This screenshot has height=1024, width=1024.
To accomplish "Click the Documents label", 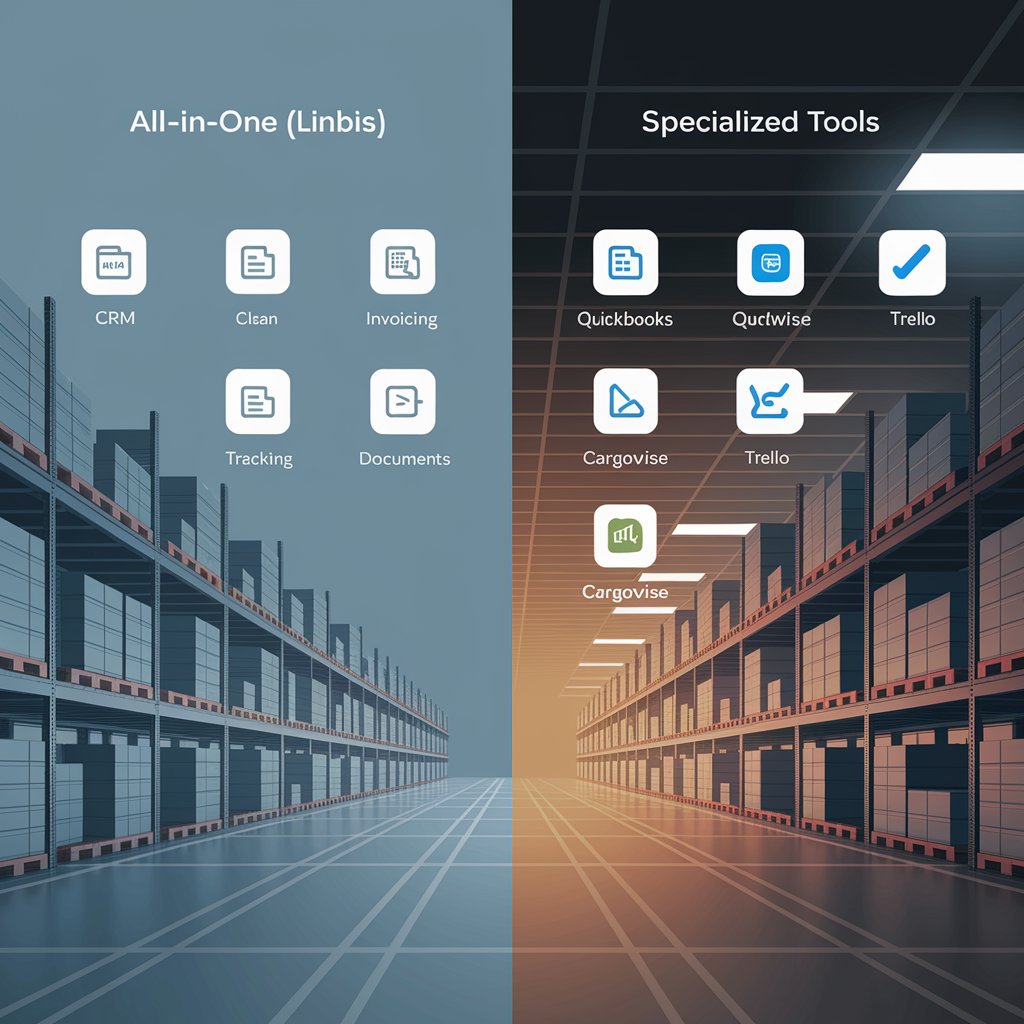I will (404, 458).
